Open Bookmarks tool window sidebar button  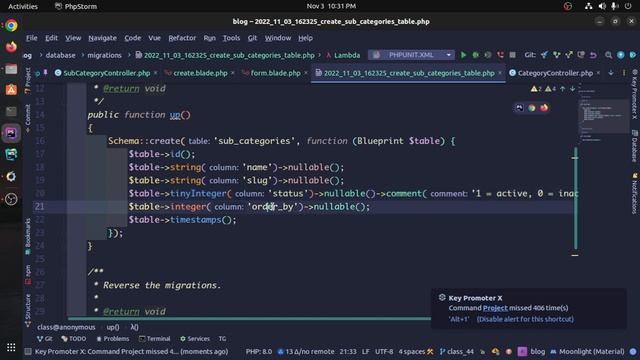click(x=28, y=236)
